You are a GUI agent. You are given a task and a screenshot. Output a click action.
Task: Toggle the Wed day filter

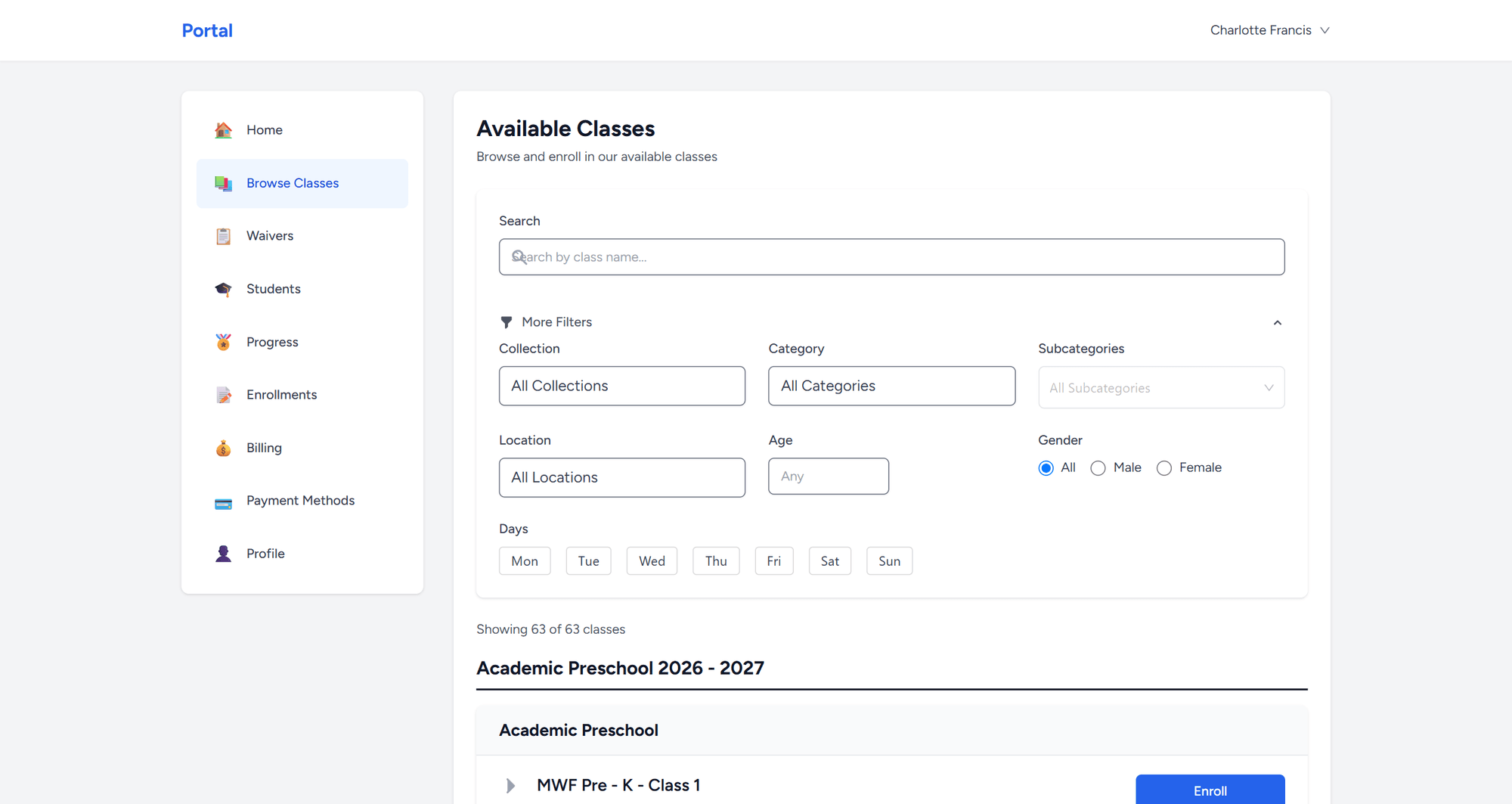(x=652, y=561)
